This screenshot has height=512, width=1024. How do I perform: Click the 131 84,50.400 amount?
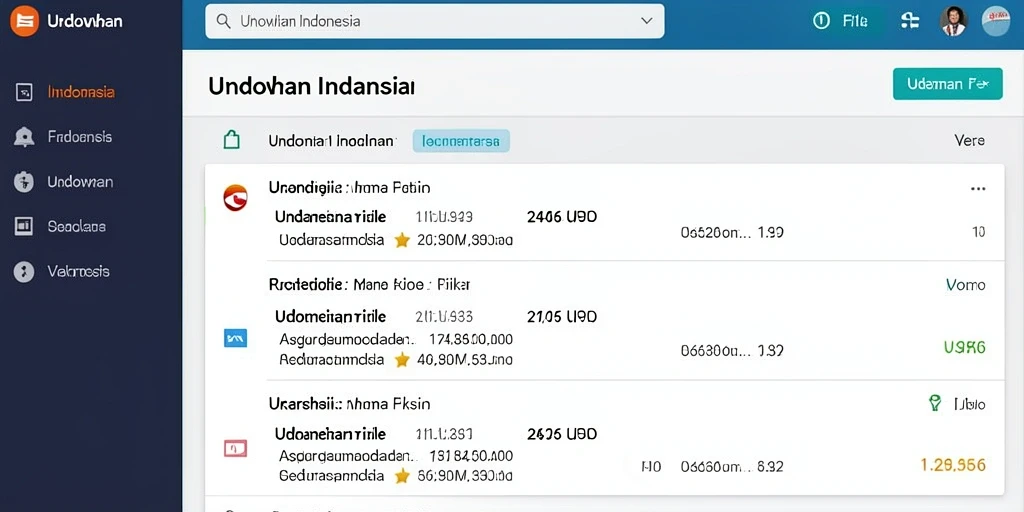(471, 456)
